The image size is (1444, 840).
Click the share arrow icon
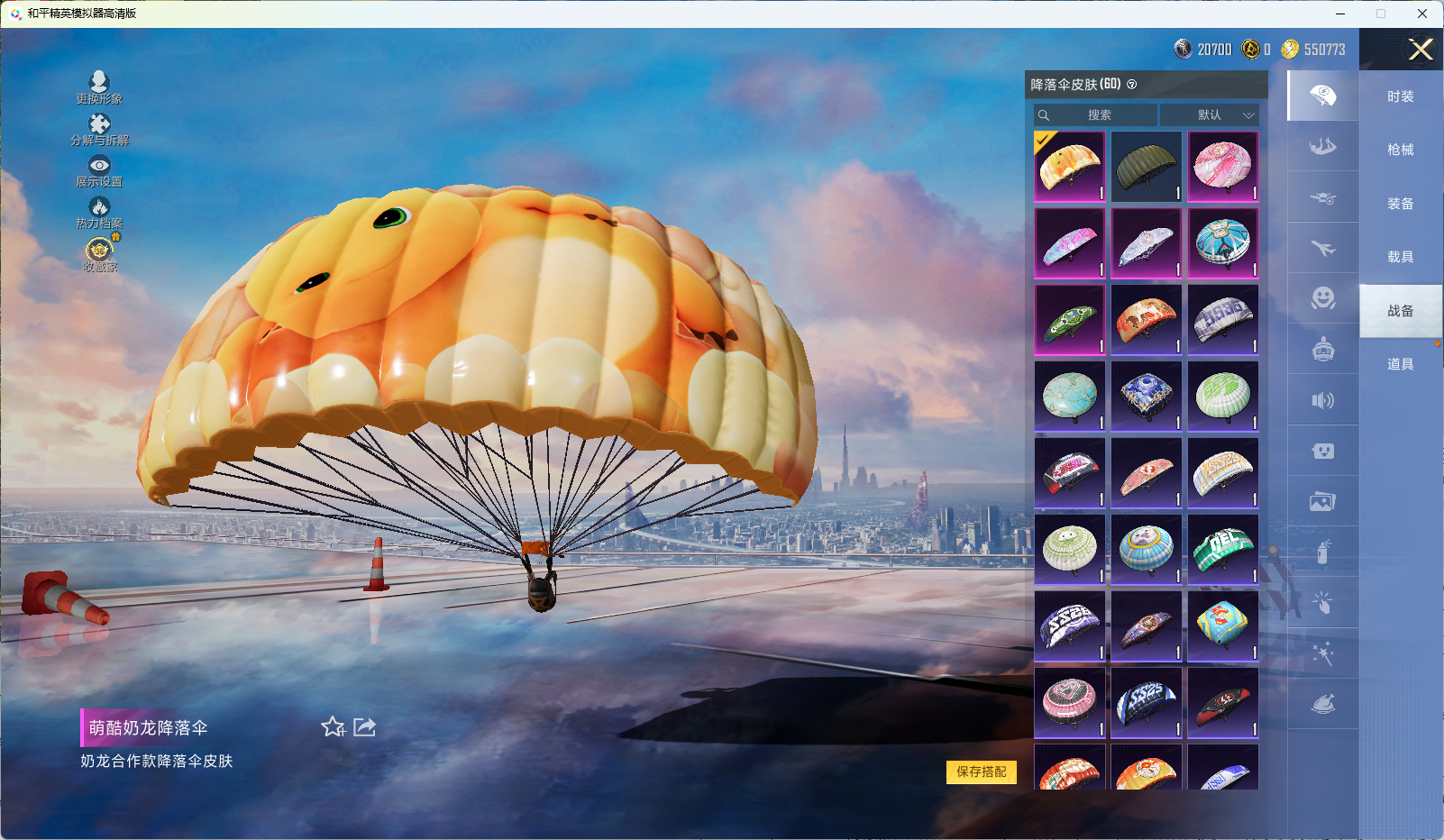coord(365,727)
